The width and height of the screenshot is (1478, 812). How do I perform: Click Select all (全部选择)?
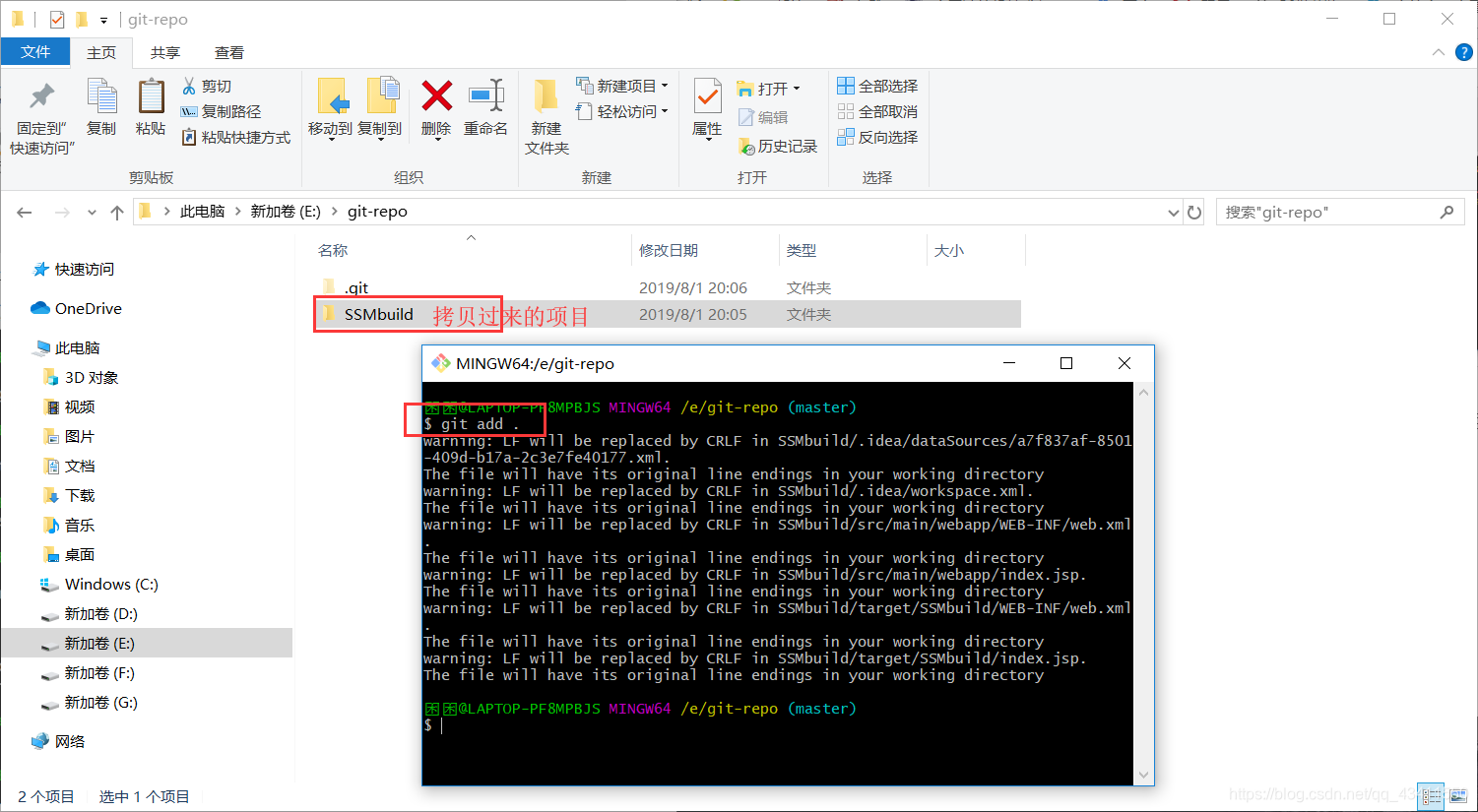coord(877,86)
